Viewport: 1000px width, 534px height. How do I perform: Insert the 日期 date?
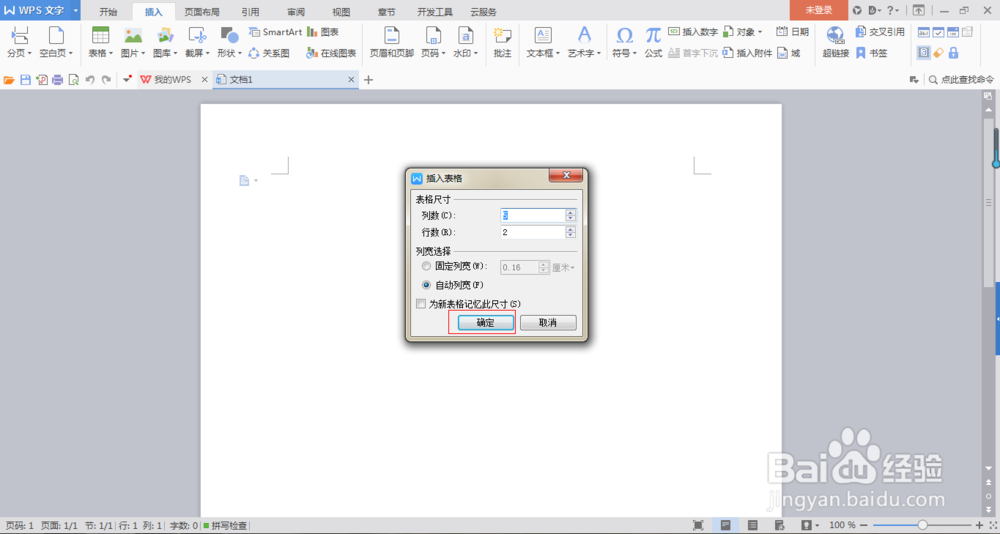[x=793, y=32]
